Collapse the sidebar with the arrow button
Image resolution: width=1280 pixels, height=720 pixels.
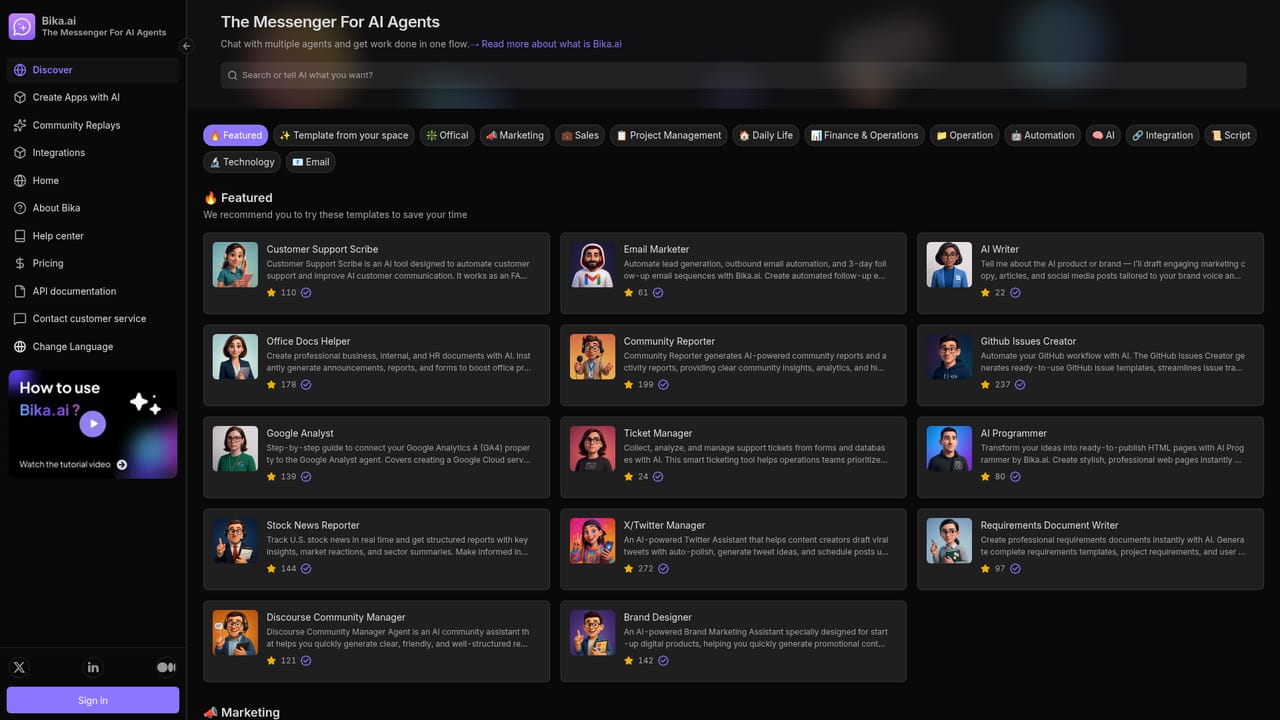click(186, 46)
